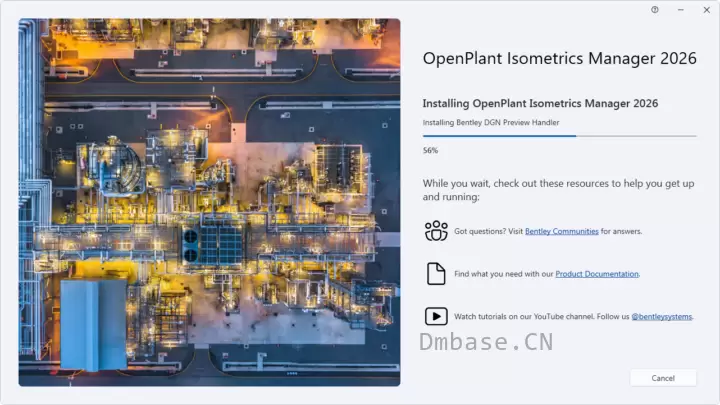Follow the @bentleysystems link
720x405 pixels.
[x=662, y=317]
